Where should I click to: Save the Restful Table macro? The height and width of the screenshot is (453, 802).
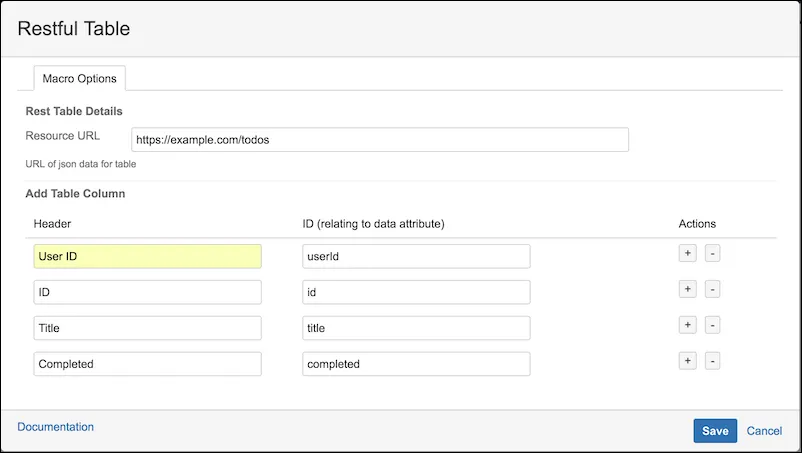715,431
